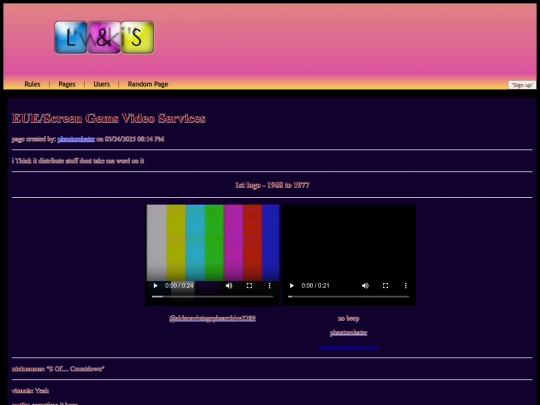Open the page creator's profile link
Viewport: 540px width, 405px height.
76,139
